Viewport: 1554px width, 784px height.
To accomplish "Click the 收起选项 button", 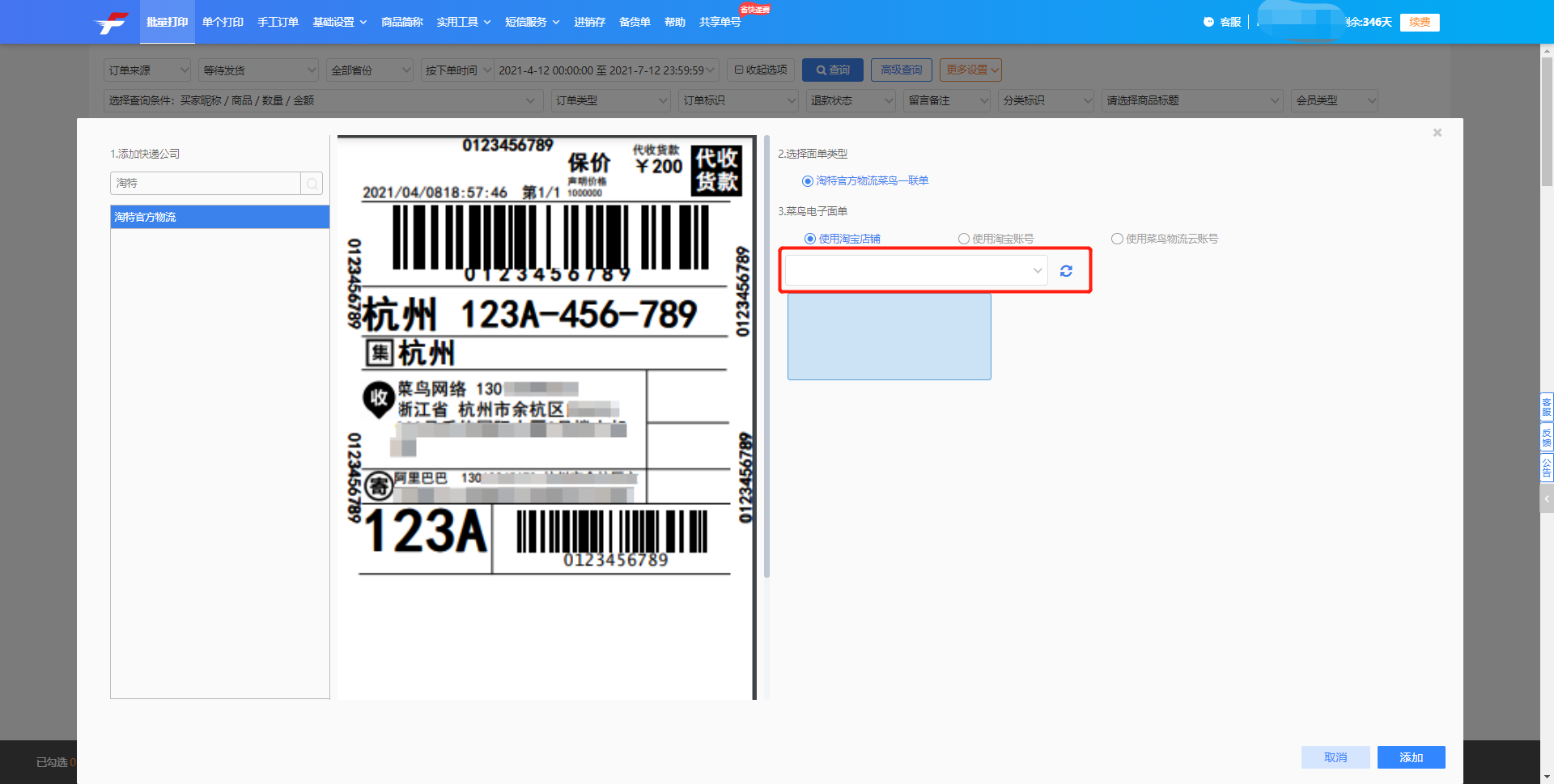I will [761, 70].
